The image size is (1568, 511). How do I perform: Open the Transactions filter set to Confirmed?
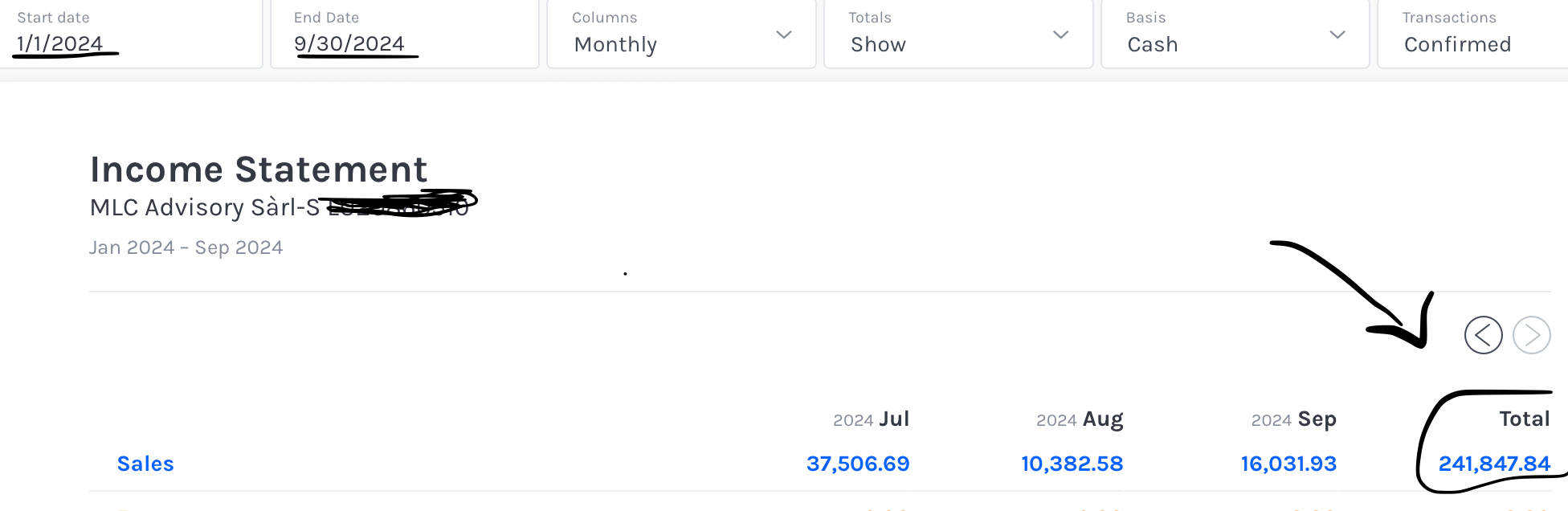tap(1472, 35)
